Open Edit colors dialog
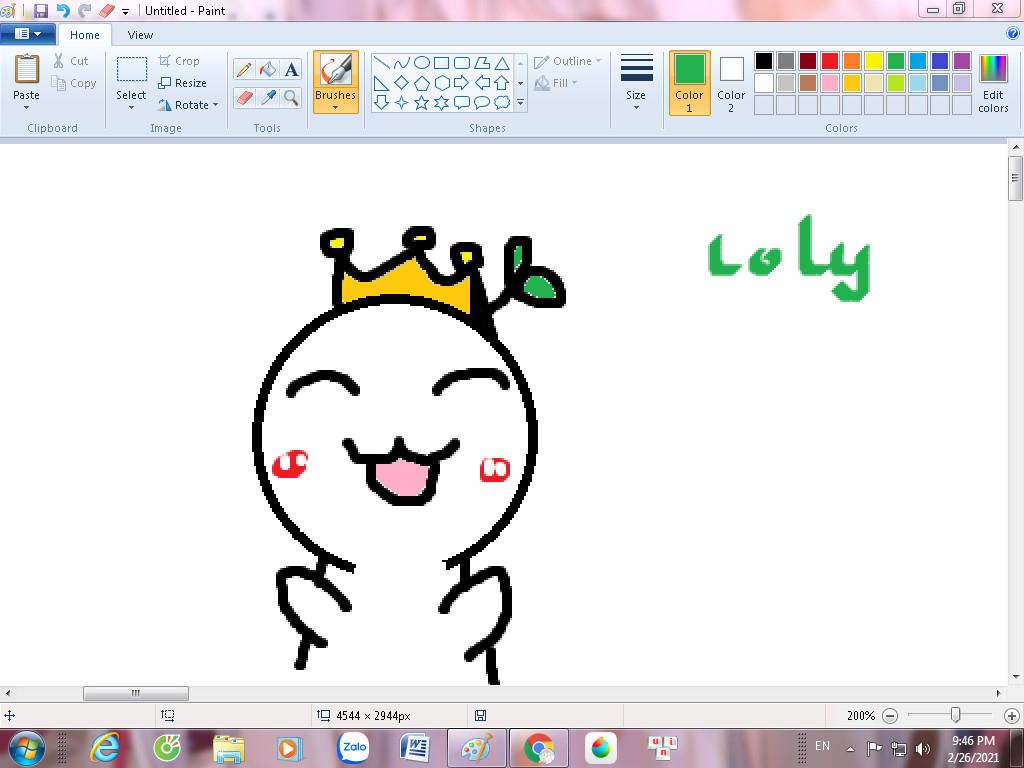Viewport: 1024px width, 768px height. pos(993,83)
